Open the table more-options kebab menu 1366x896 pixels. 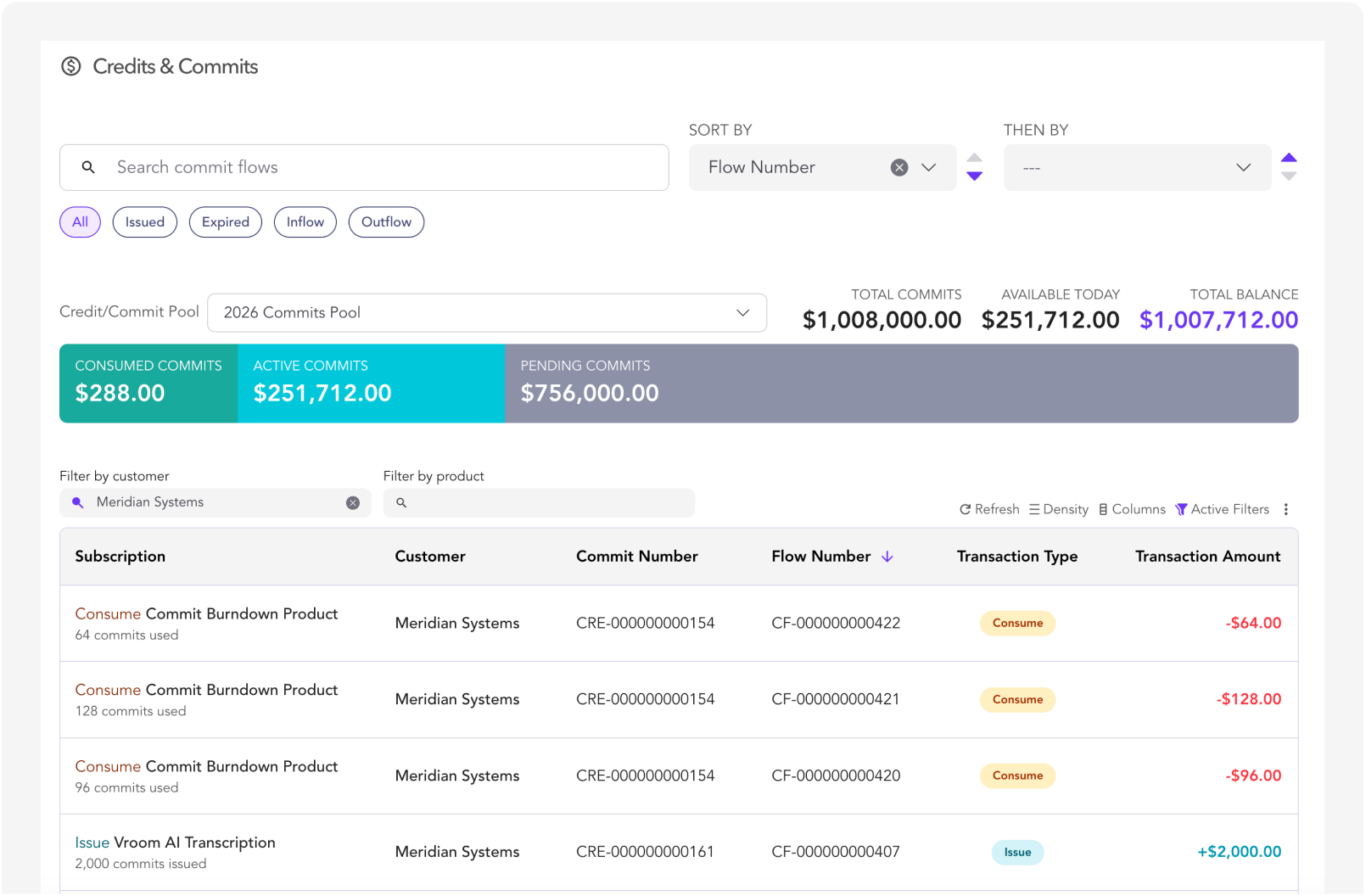(x=1286, y=509)
